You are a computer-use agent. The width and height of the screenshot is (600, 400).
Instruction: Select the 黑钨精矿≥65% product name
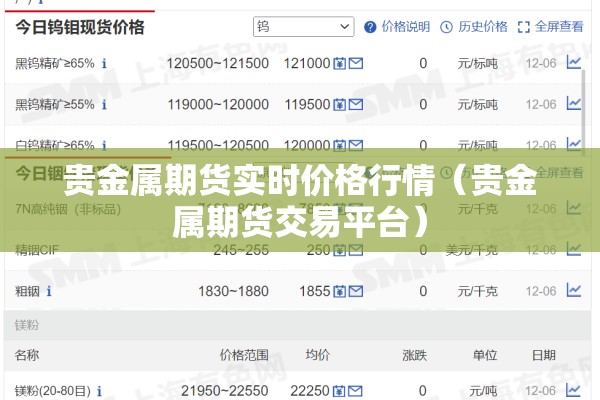click(x=55, y=63)
